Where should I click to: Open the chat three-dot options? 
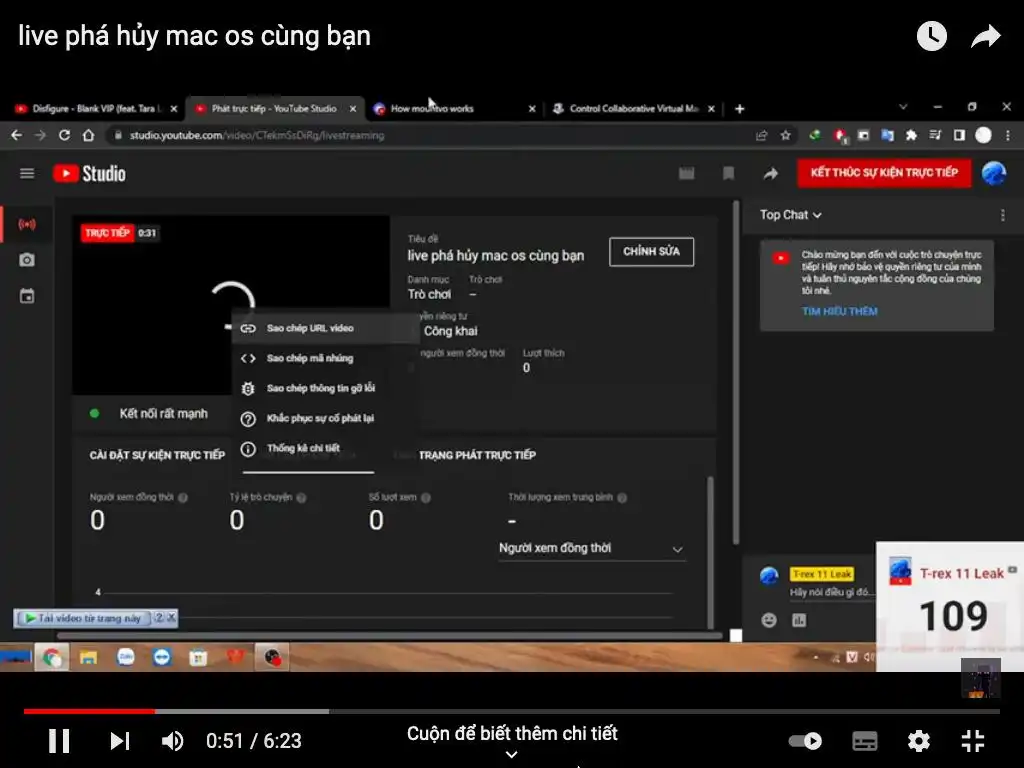[x=1002, y=215]
